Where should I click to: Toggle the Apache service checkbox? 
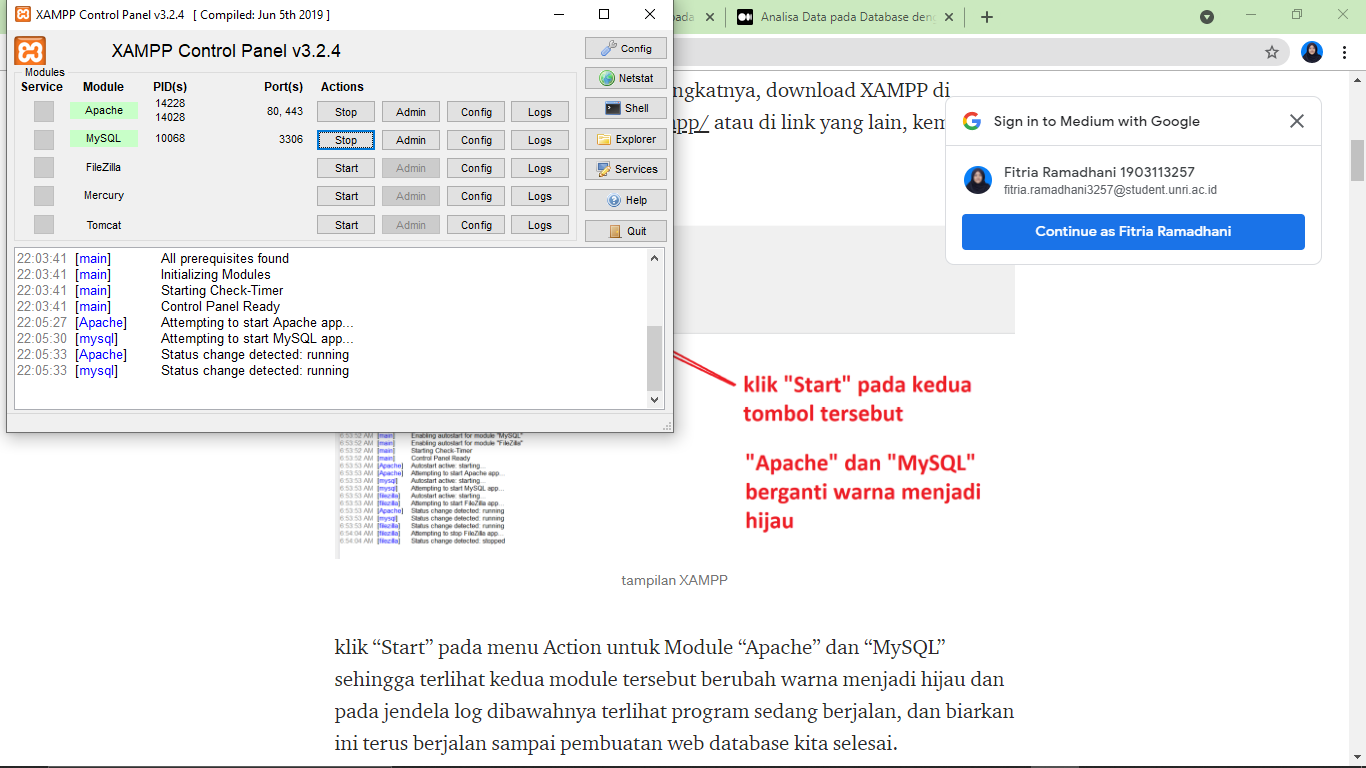click(x=44, y=111)
